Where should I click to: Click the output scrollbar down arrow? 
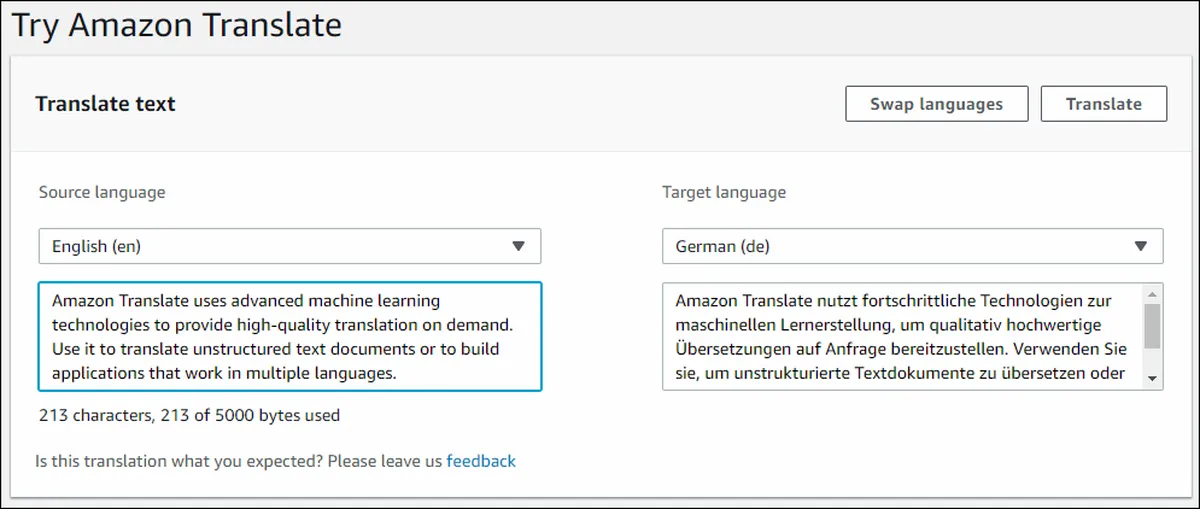coord(1152,378)
